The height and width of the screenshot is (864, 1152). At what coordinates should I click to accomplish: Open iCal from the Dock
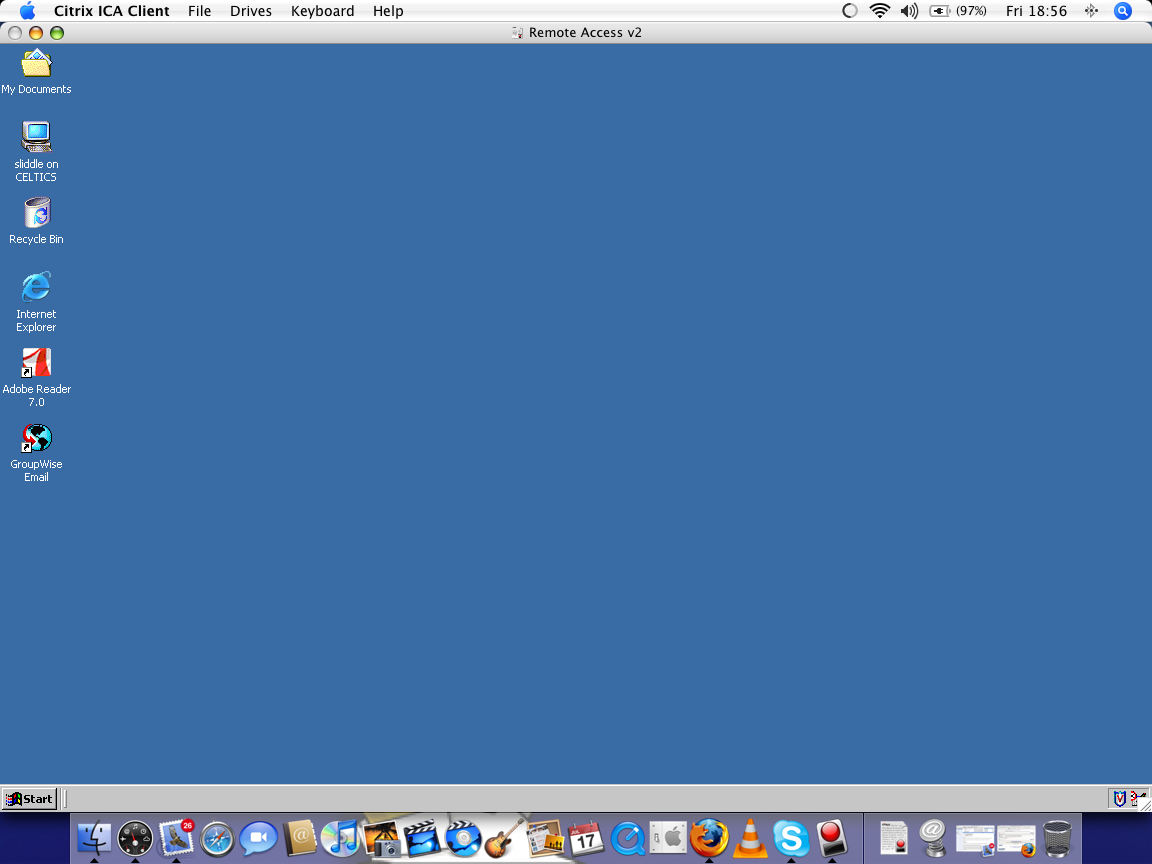pos(586,838)
